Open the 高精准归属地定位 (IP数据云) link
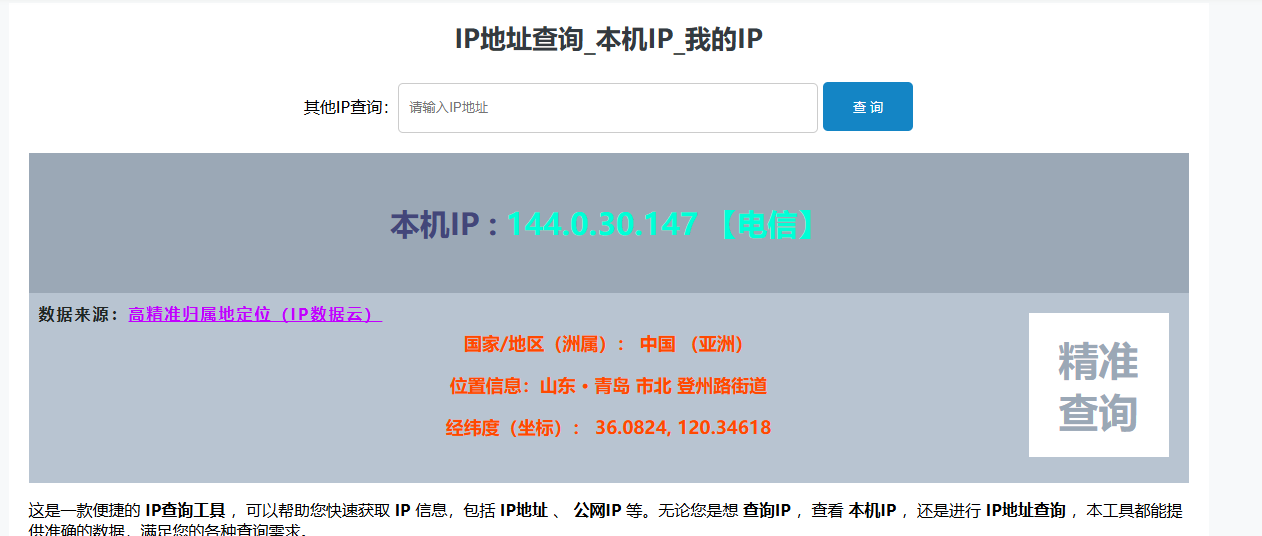This screenshot has height=536, width=1262. tap(254, 314)
